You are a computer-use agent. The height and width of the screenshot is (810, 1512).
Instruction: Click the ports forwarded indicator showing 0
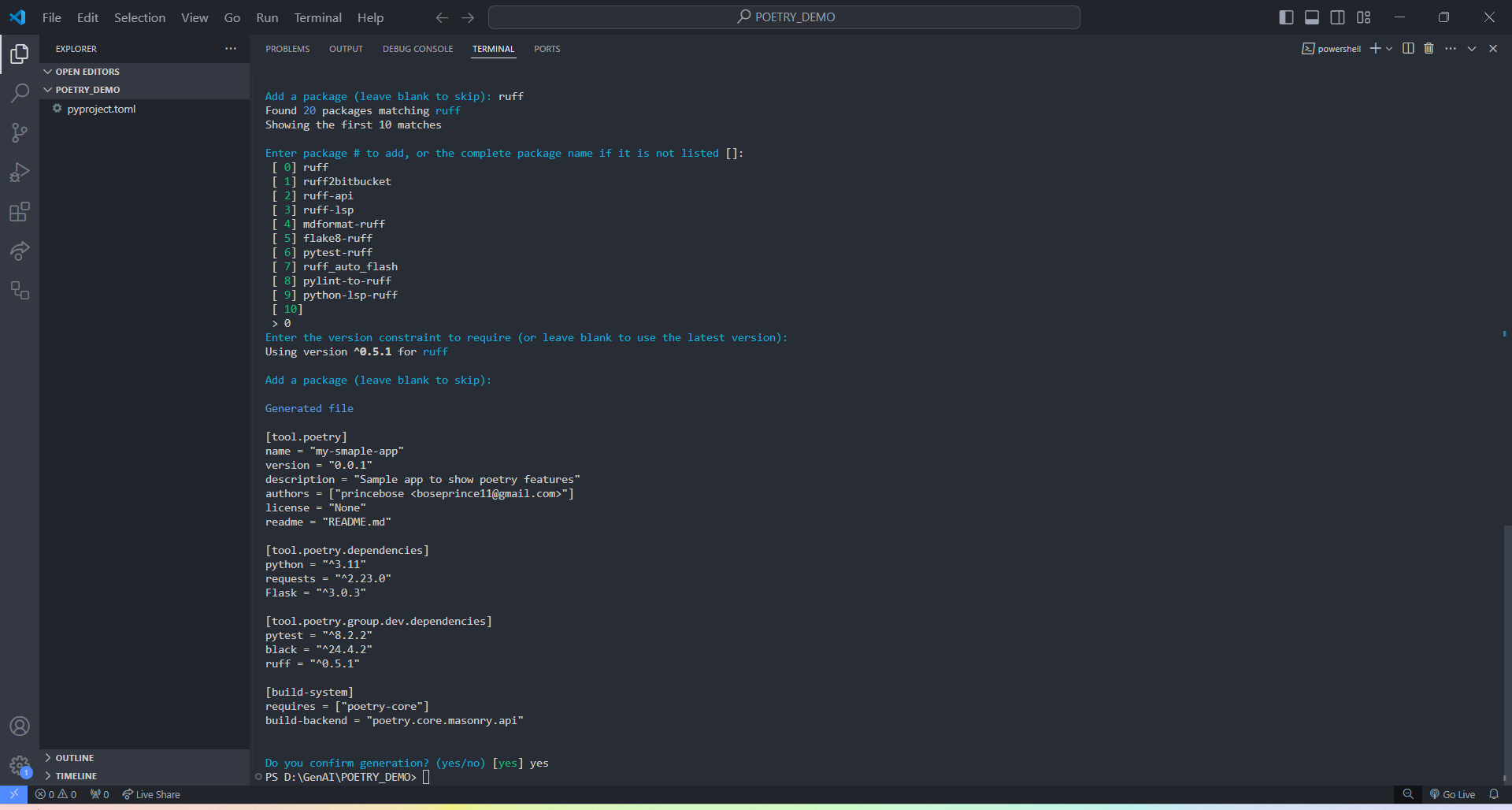tap(99, 794)
